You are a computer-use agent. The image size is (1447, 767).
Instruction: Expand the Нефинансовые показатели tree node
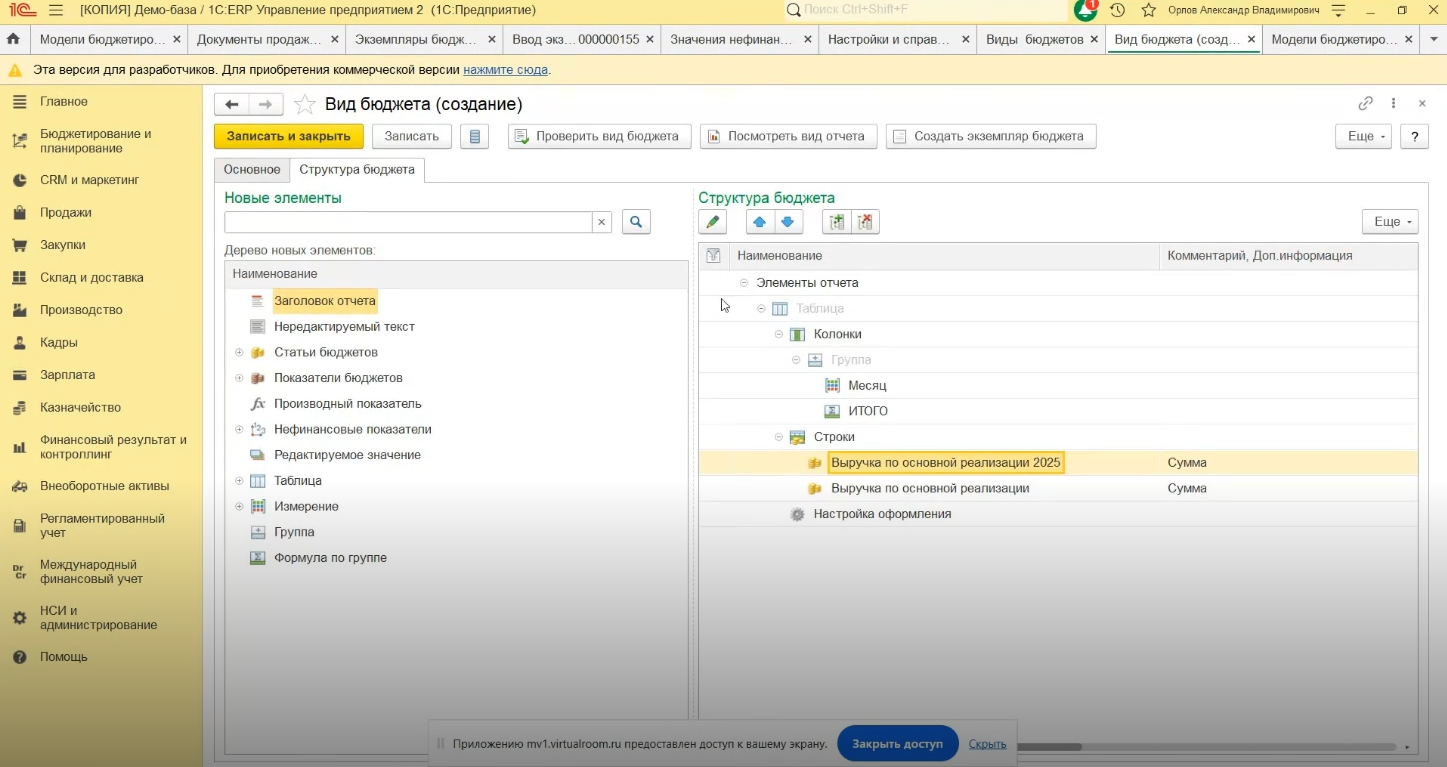point(239,430)
